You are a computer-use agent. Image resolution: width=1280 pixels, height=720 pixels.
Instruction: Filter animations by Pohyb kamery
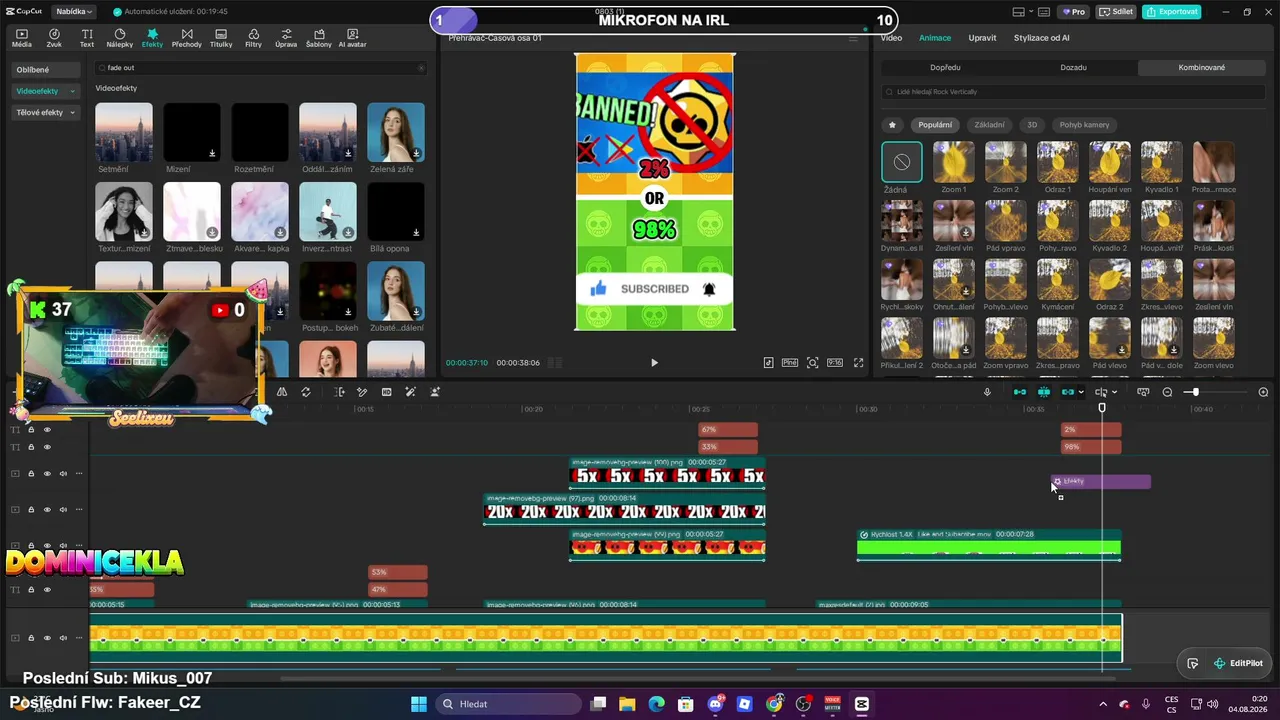(1084, 125)
